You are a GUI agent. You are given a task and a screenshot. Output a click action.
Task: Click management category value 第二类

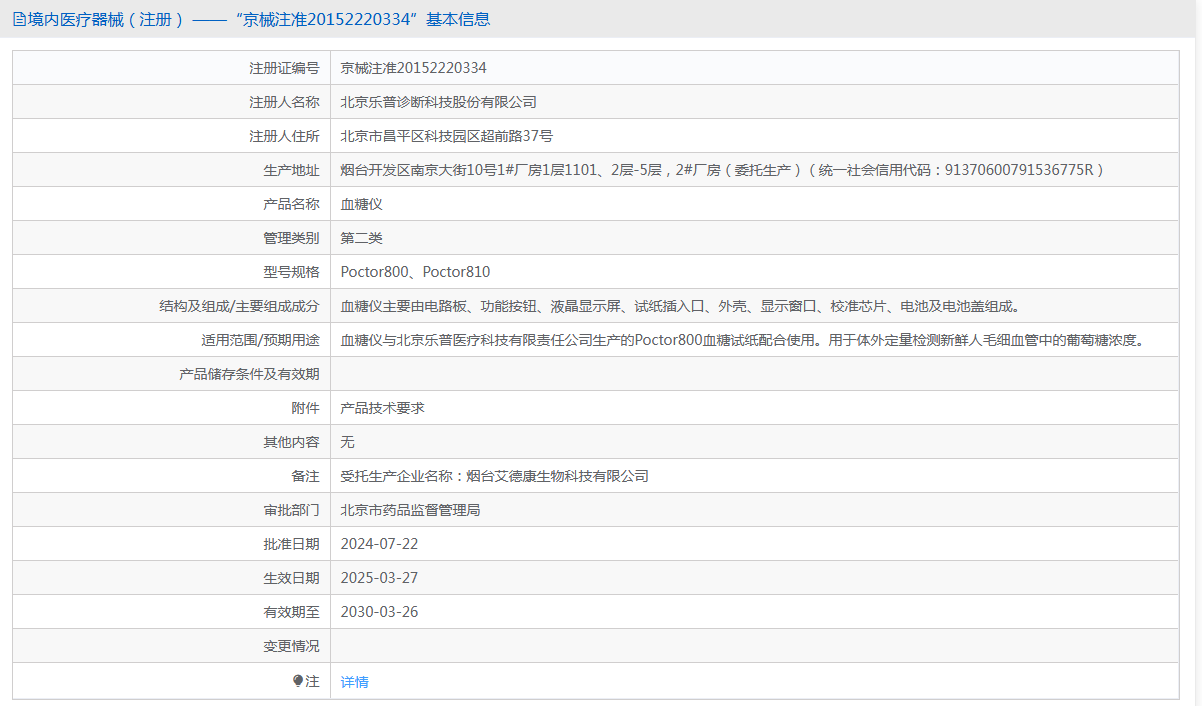click(362, 238)
